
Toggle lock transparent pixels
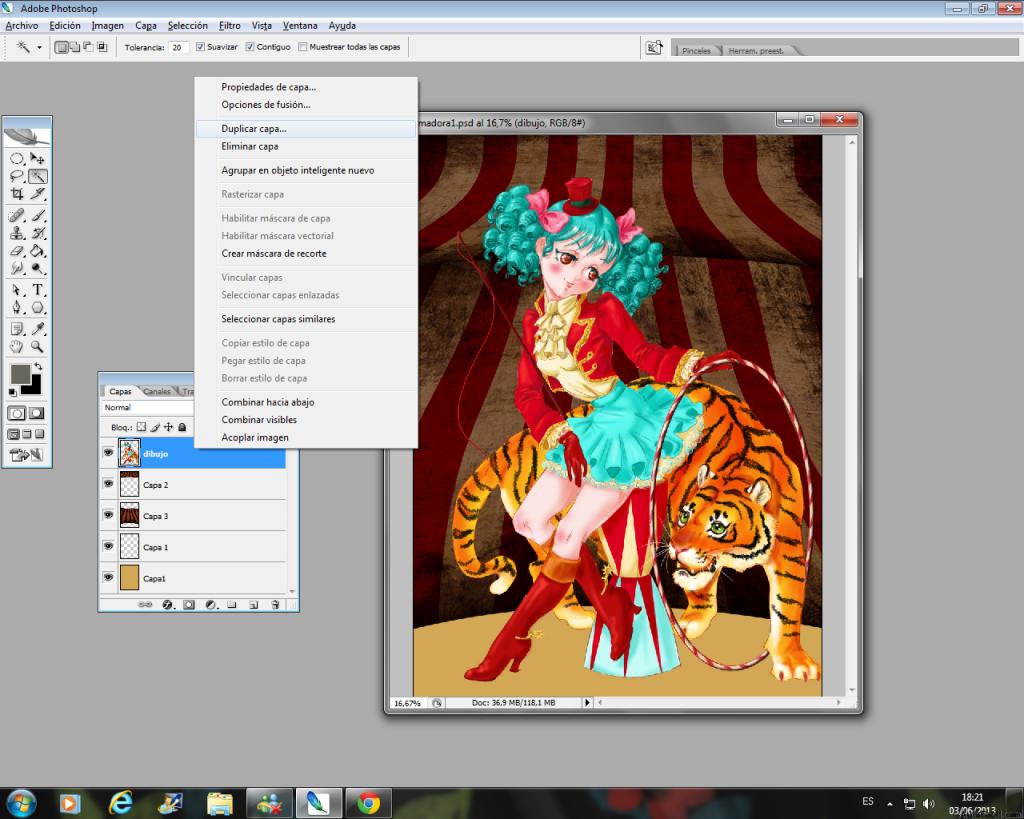pyautogui.click(x=141, y=427)
